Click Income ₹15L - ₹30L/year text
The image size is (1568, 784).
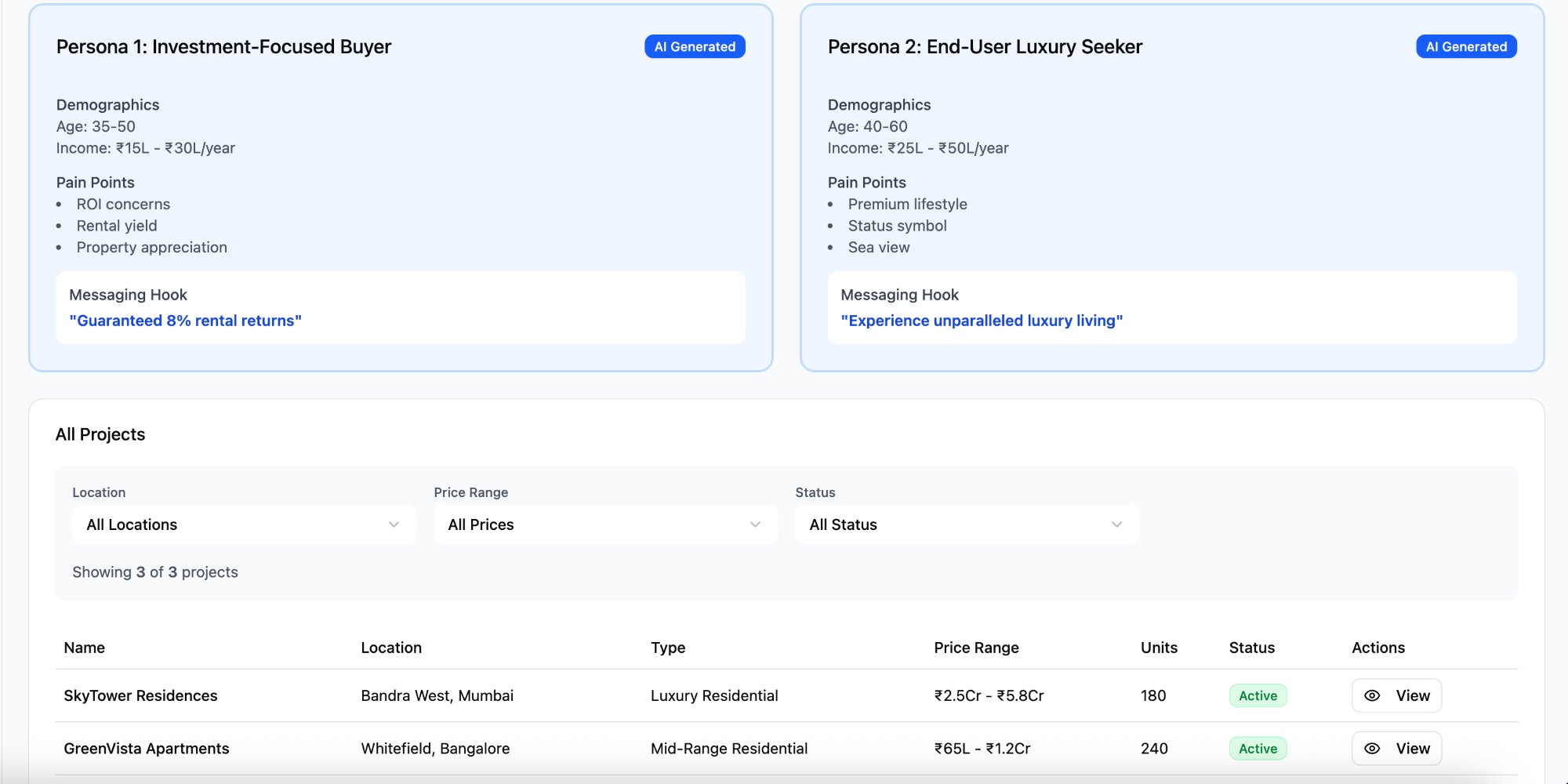[146, 148]
